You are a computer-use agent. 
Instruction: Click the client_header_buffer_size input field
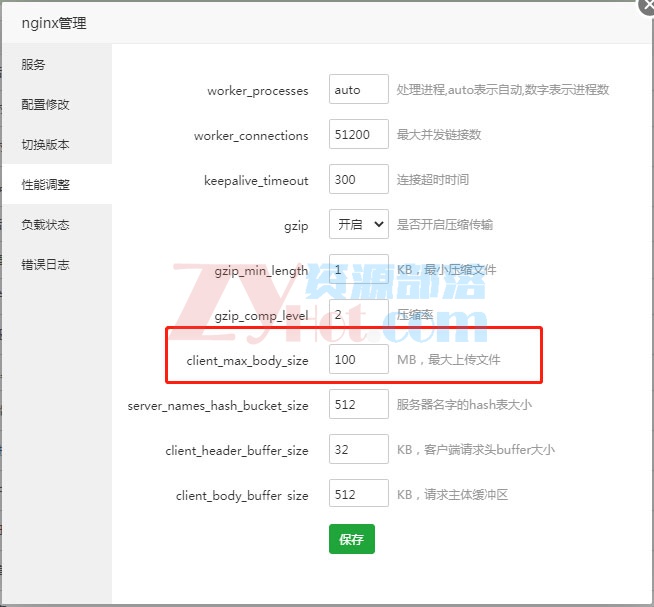tap(359, 449)
